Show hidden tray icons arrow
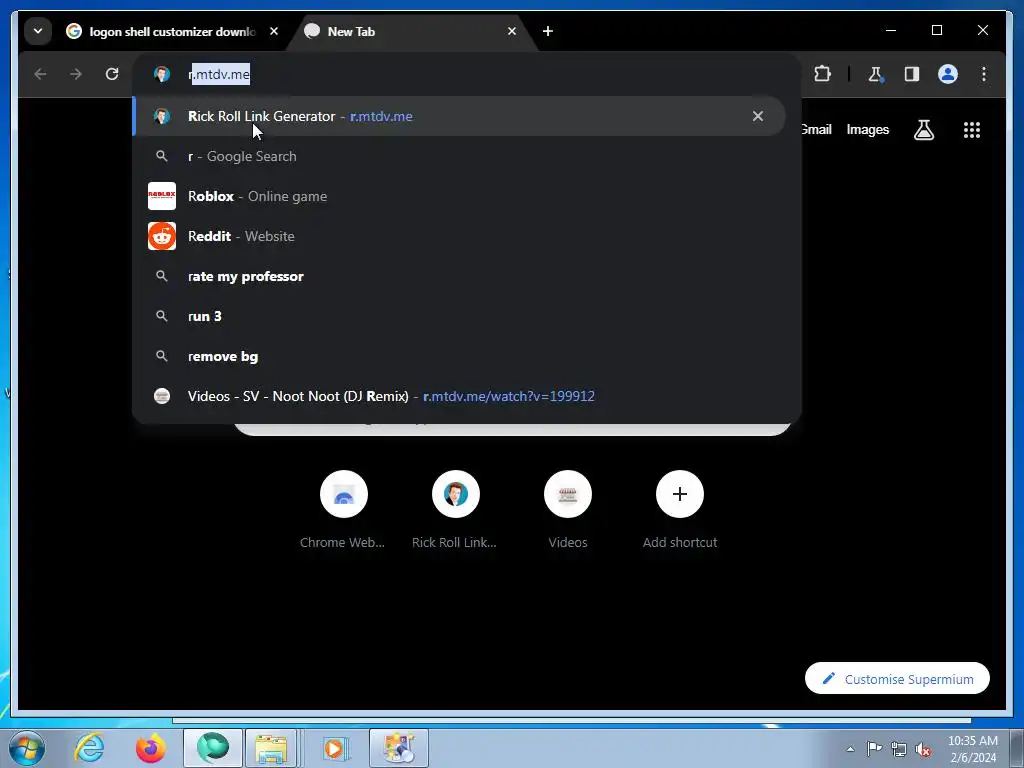Image resolution: width=1024 pixels, height=768 pixels. click(850, 749)
